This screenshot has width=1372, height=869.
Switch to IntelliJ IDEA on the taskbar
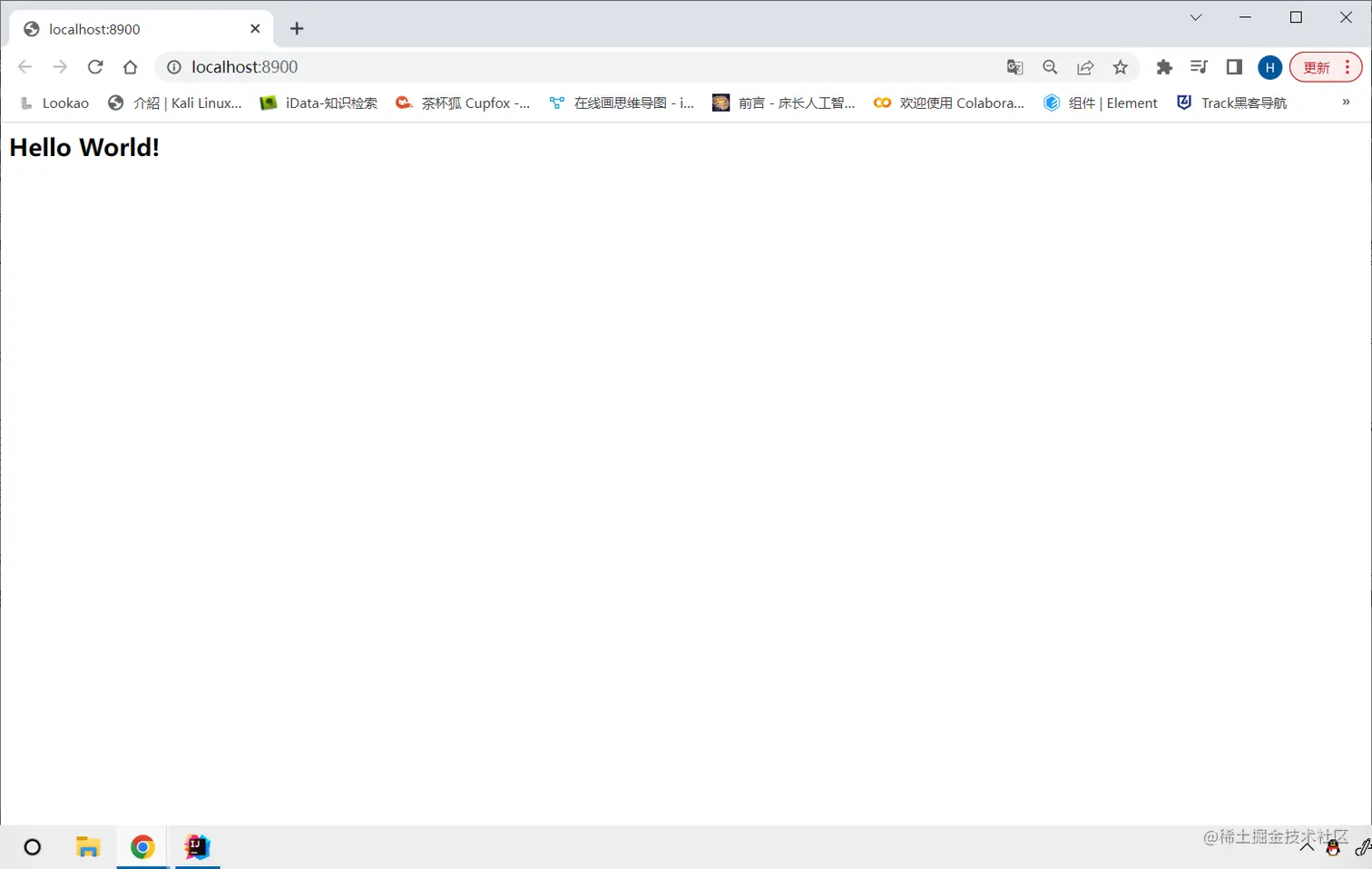click(197, 847)
